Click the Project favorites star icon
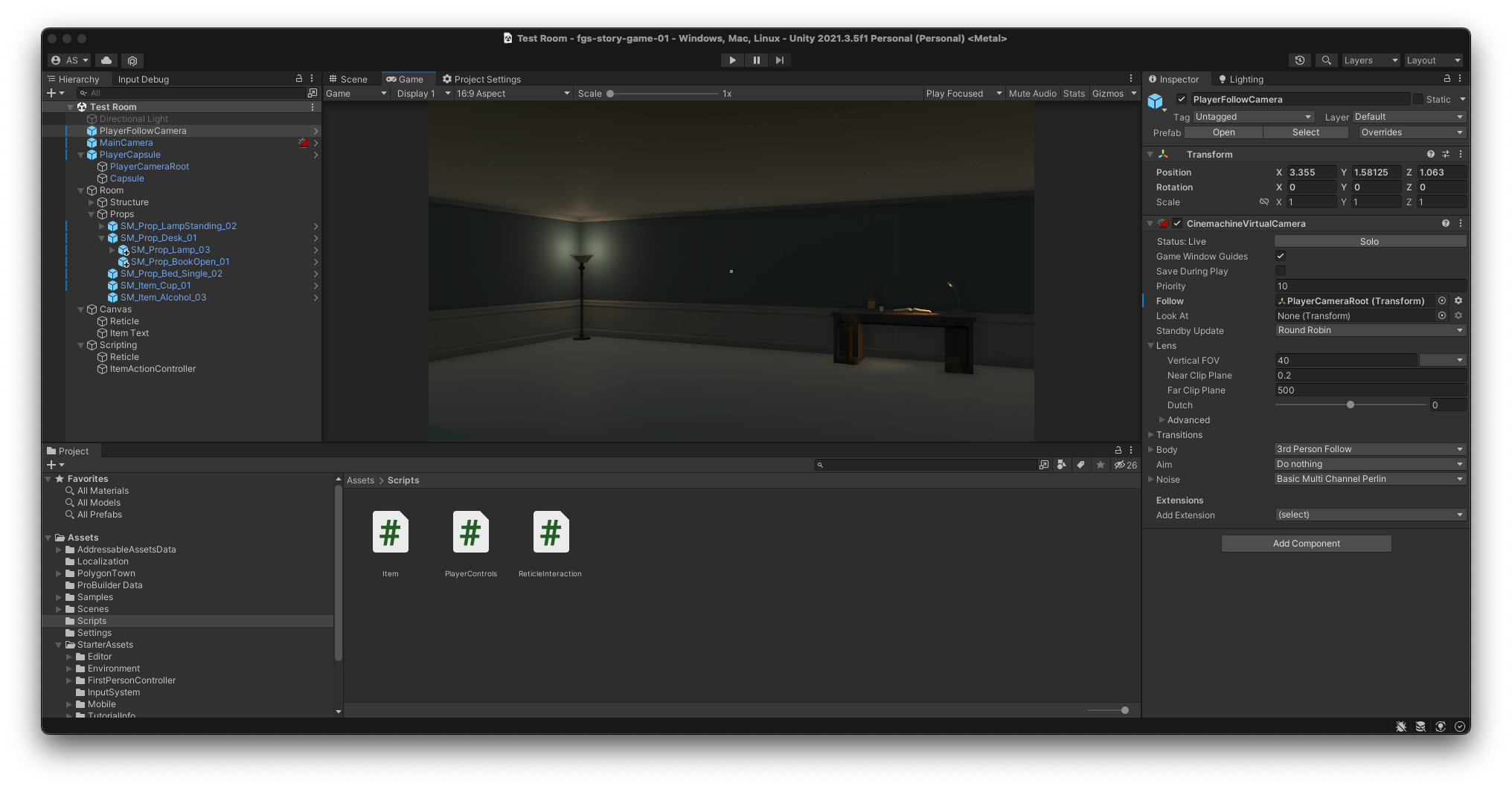 pos(1101,465)
